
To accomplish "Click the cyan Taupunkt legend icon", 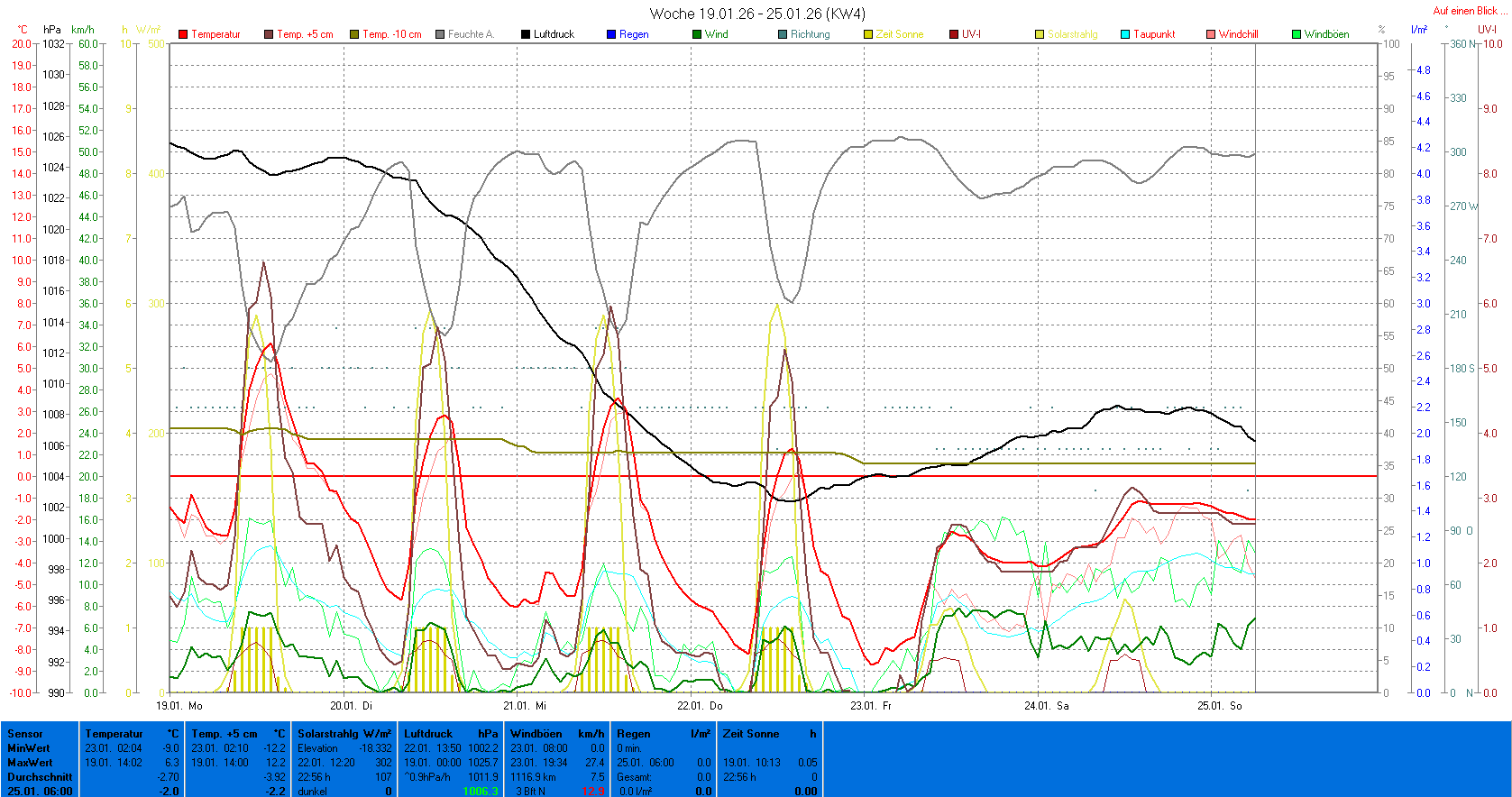I will [1125, 34].
